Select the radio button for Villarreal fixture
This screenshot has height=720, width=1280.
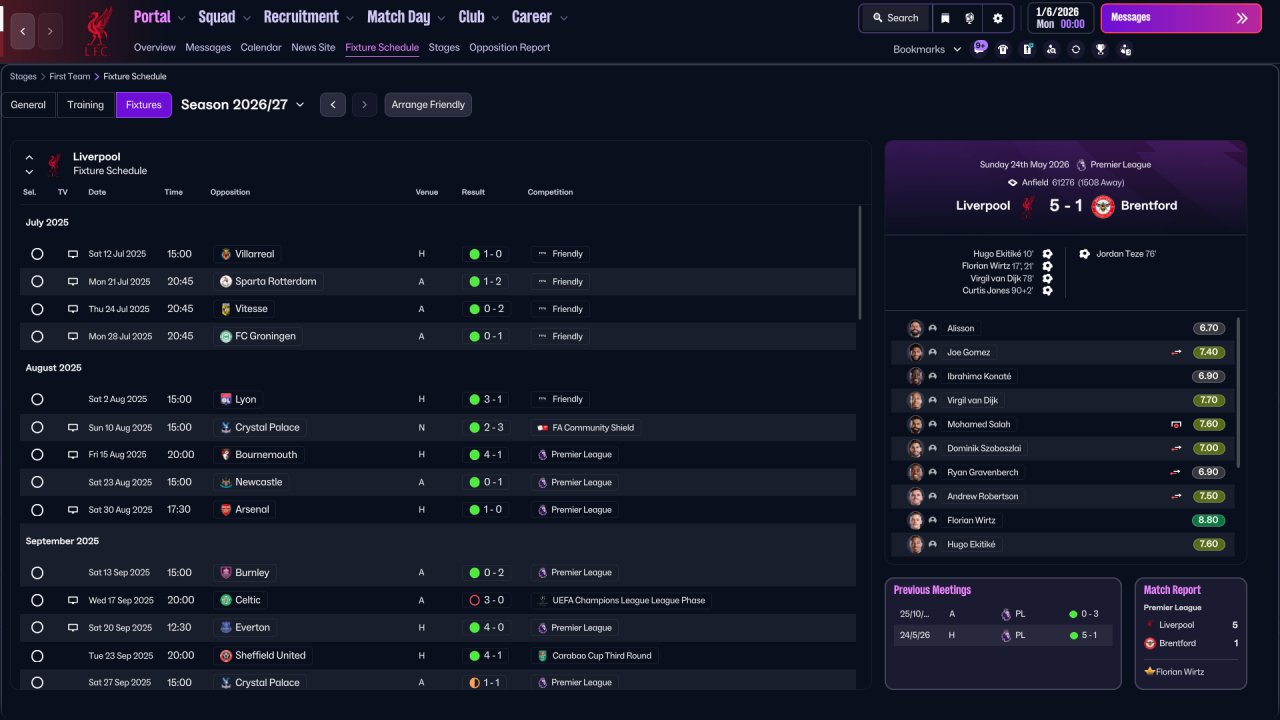tap(37, 254)
